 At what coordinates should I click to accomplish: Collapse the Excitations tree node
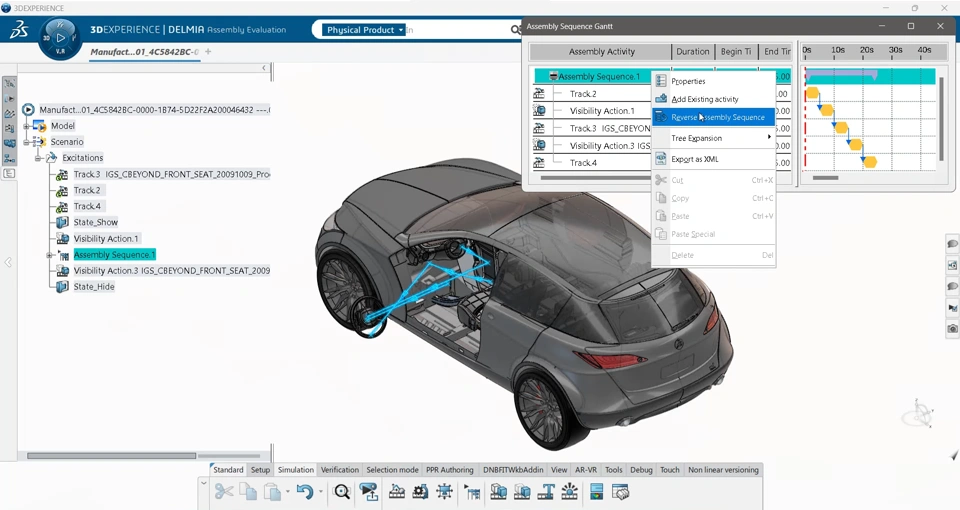click(x=38, y=158)
